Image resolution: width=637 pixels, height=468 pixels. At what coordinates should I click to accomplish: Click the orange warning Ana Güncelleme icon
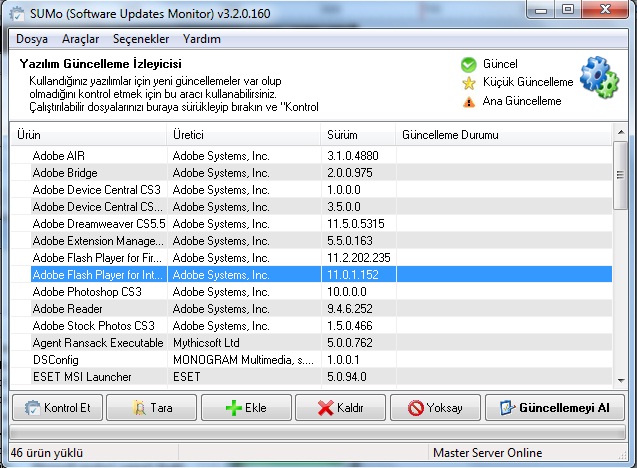468,102
